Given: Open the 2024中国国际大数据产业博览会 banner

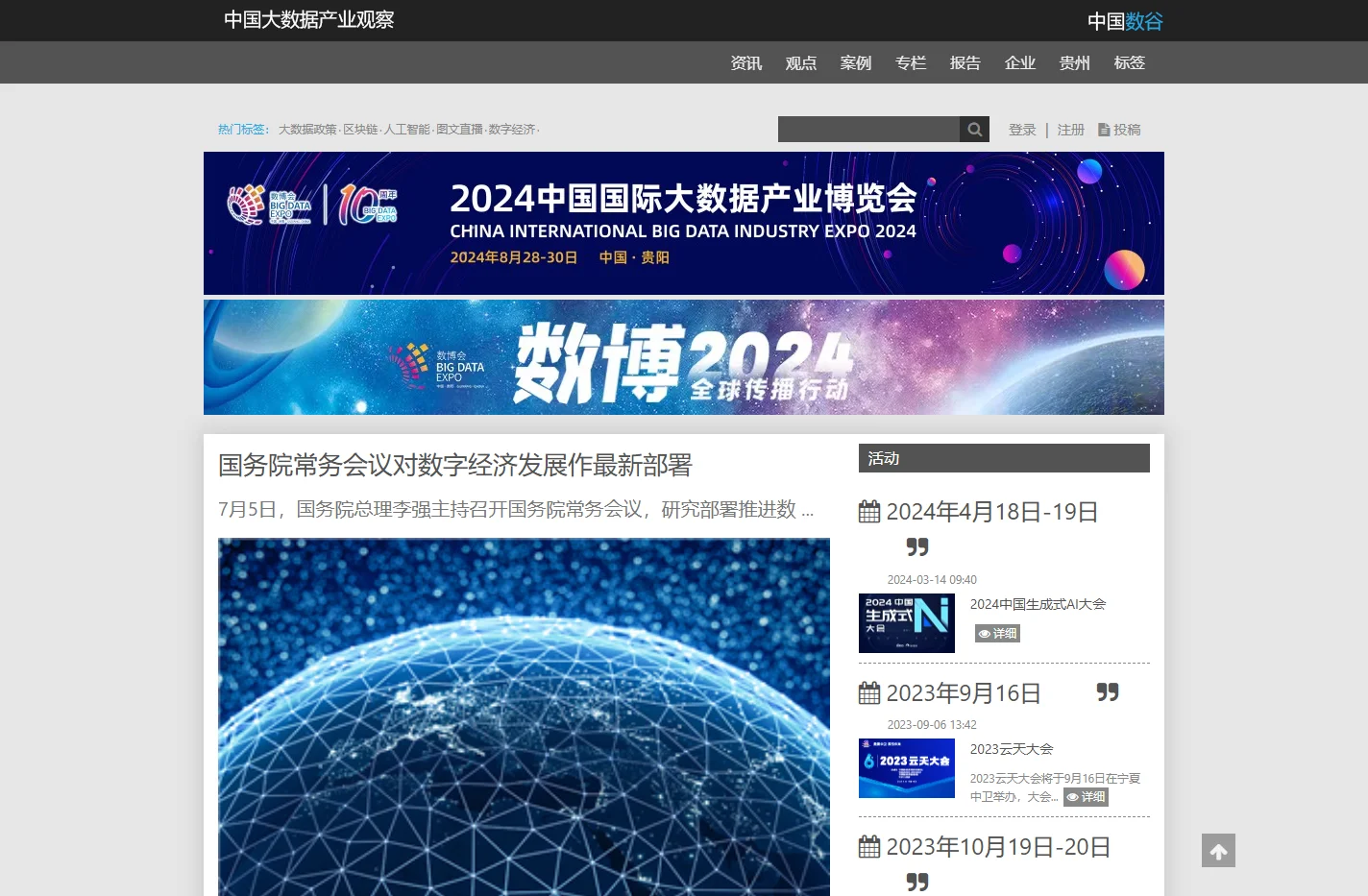Looking at the screenshot, I should [684, 223].
